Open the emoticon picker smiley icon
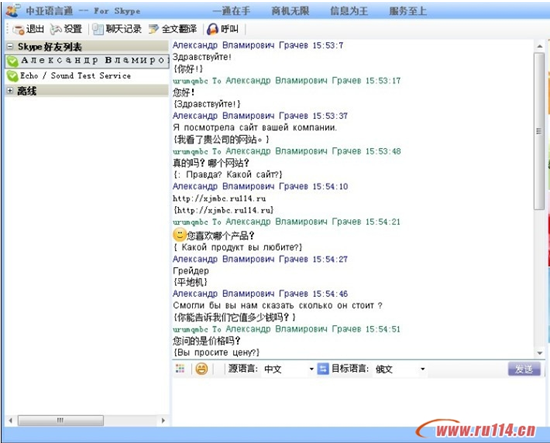Screen dimensions: 550x443 click(x=201, y=369)
